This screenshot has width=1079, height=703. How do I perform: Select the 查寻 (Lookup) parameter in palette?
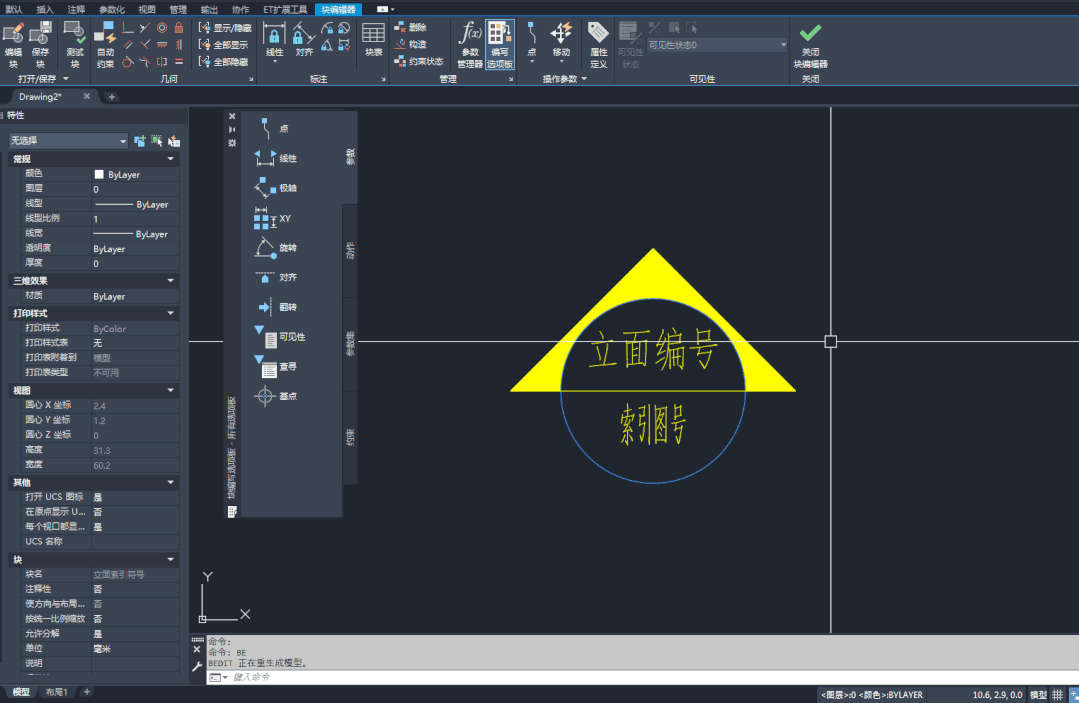[x=276, y=366]
